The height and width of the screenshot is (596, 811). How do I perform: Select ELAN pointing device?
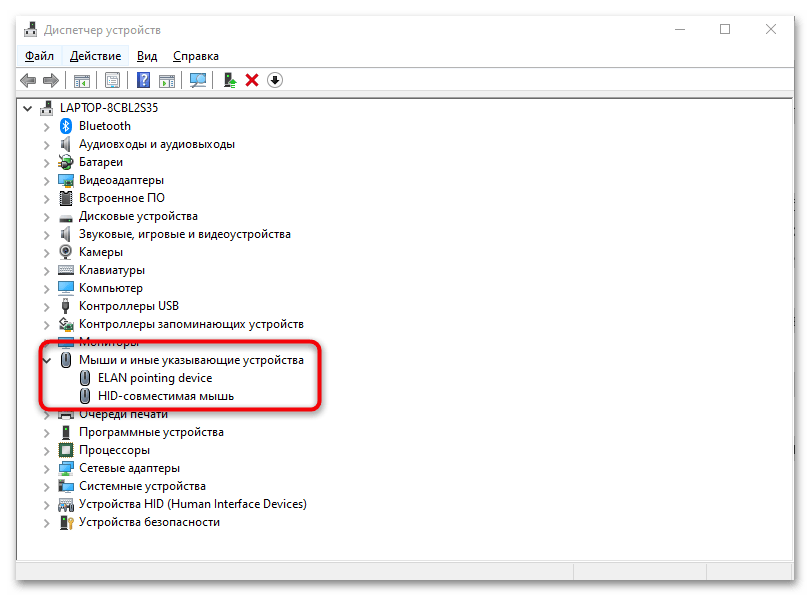coord(155,378)
